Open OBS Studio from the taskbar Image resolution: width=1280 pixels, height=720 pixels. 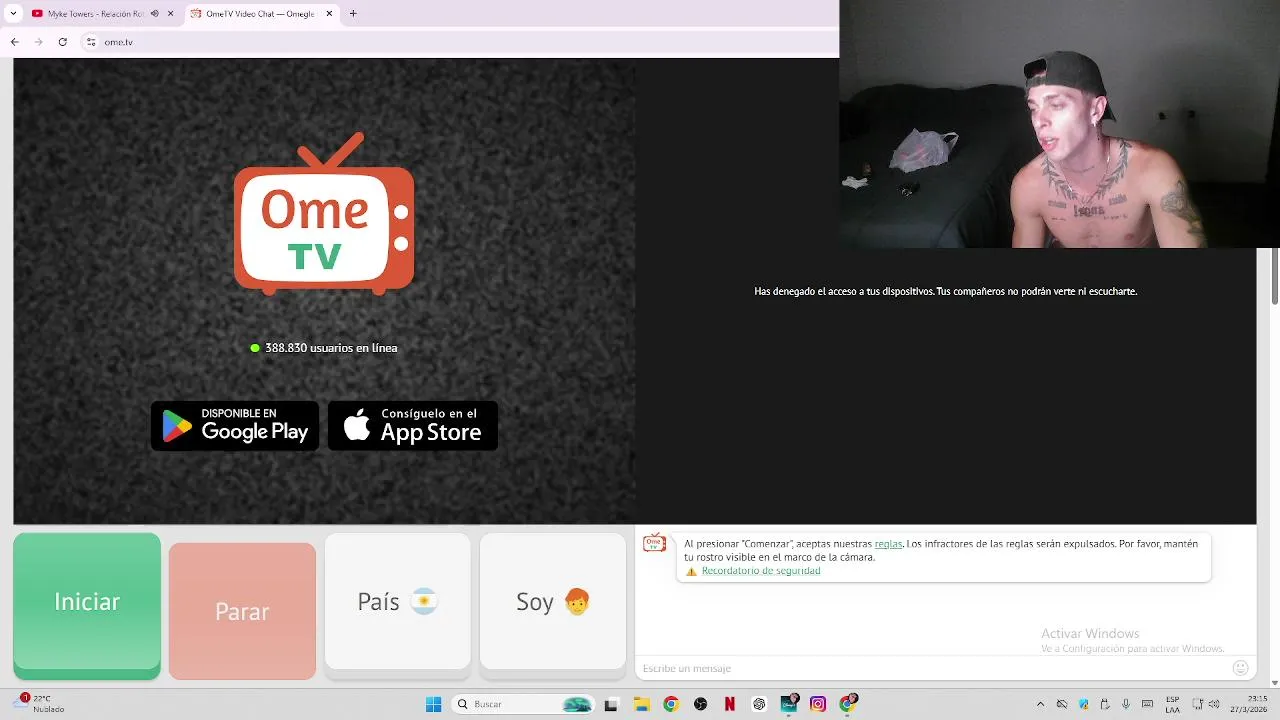[701, 704]
